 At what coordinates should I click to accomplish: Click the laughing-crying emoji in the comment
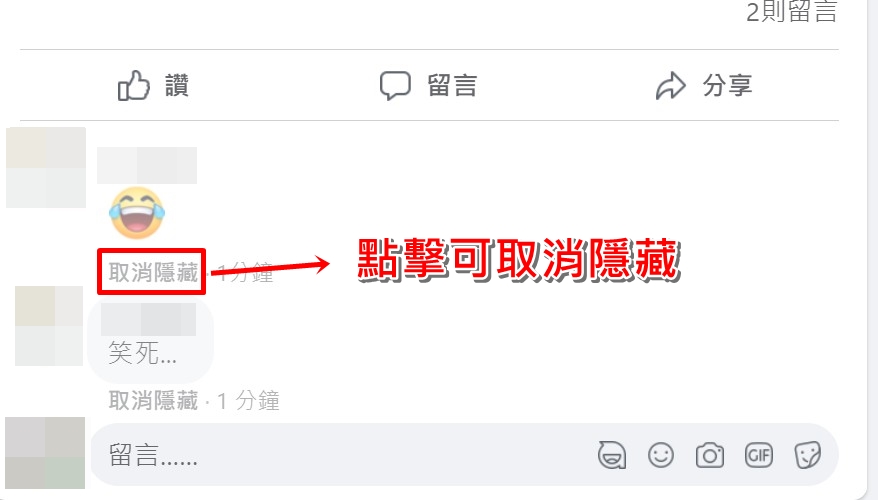(137, 213)
